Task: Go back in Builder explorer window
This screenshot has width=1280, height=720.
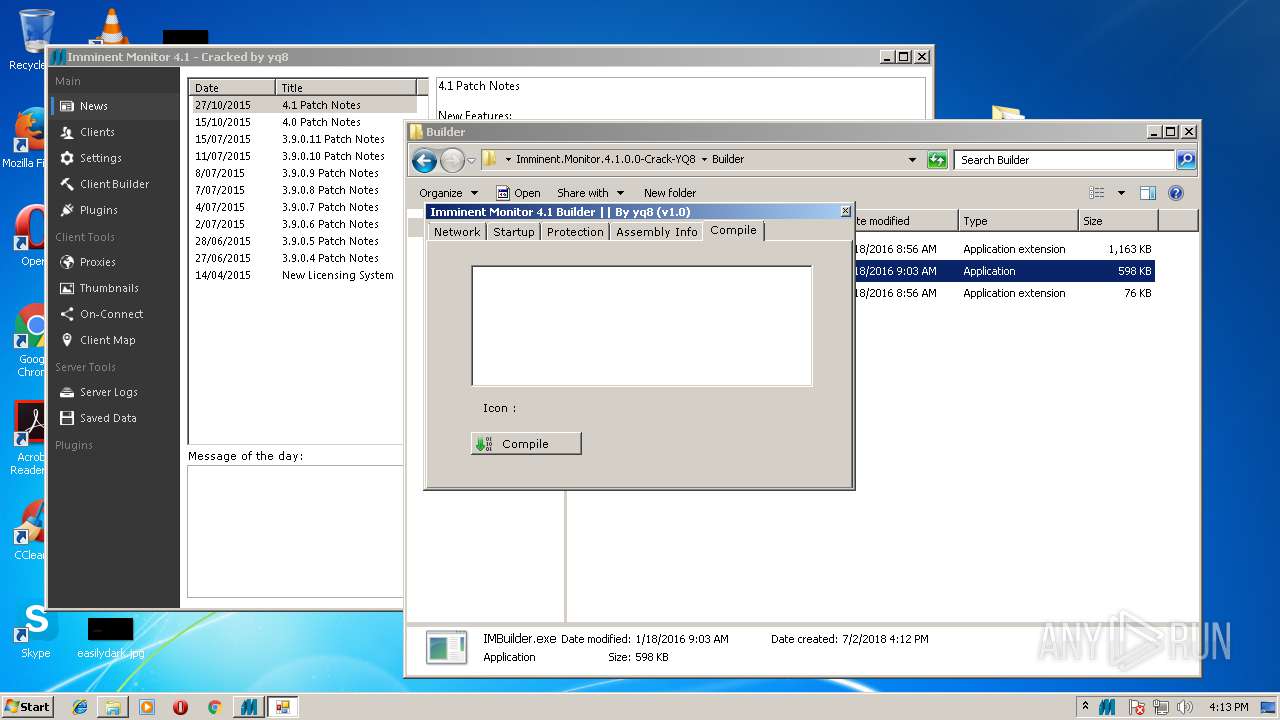Action: 424,160
